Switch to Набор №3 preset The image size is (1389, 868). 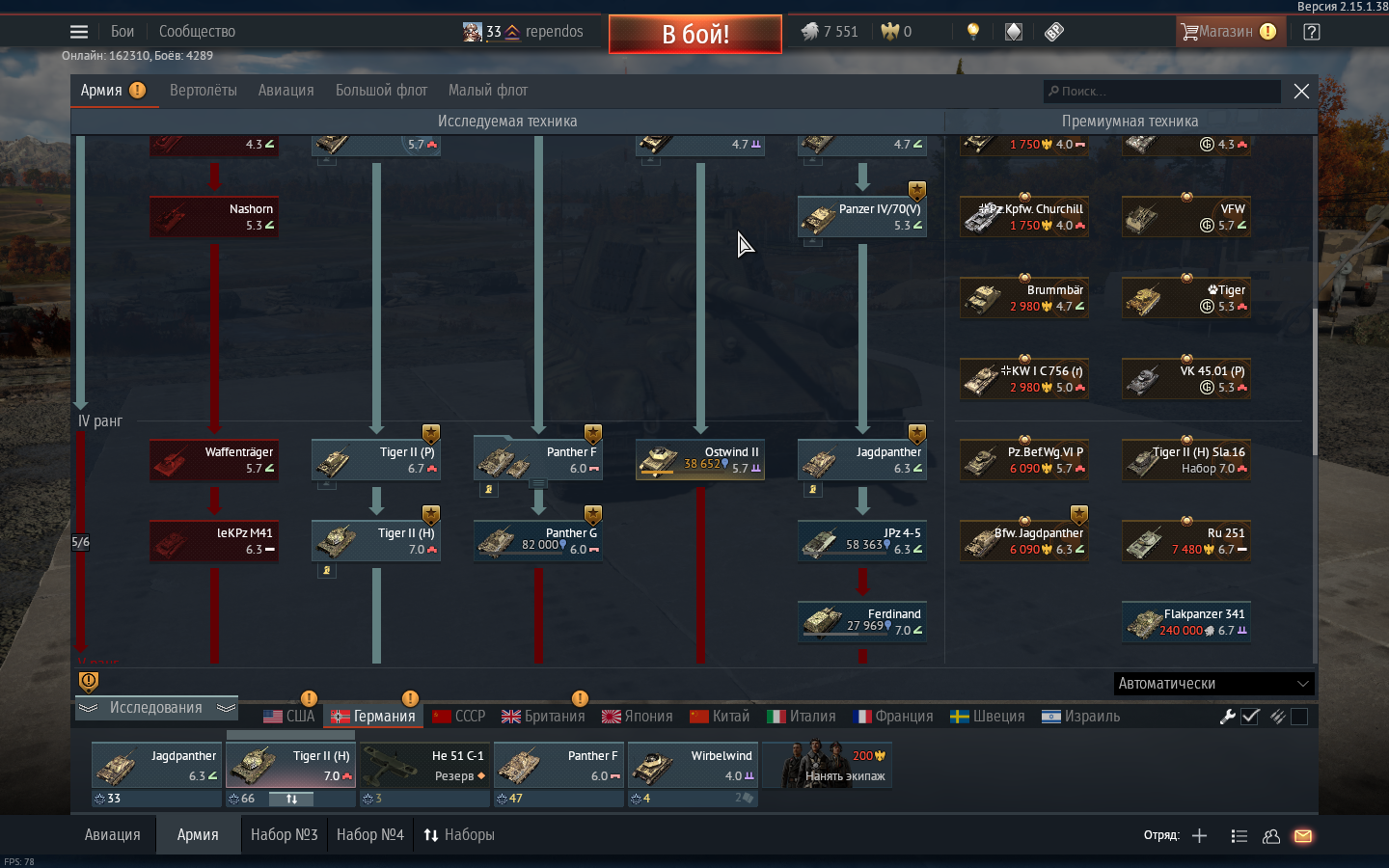point(284,835)
